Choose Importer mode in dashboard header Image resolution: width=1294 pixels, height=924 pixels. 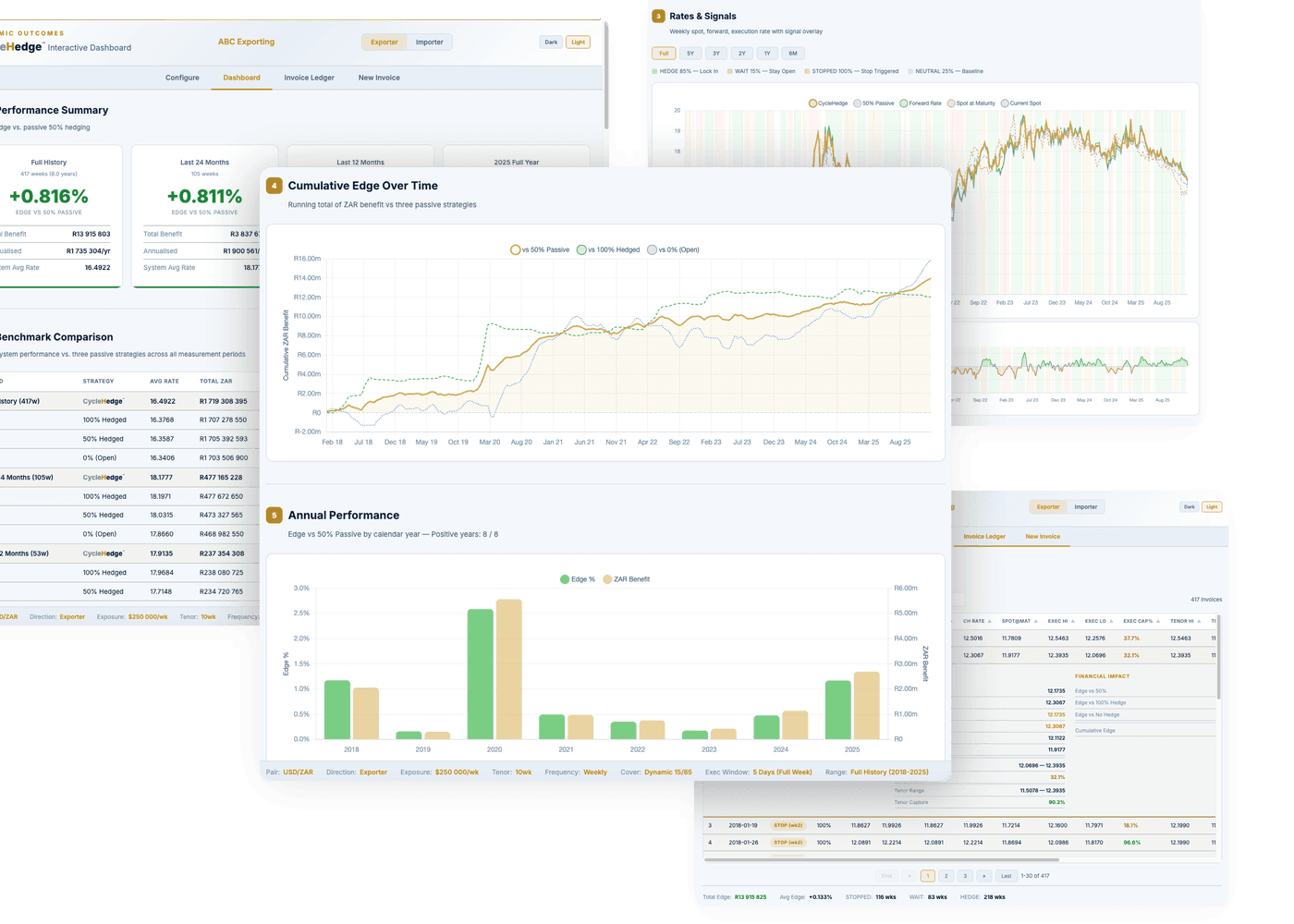pos(430,43)
